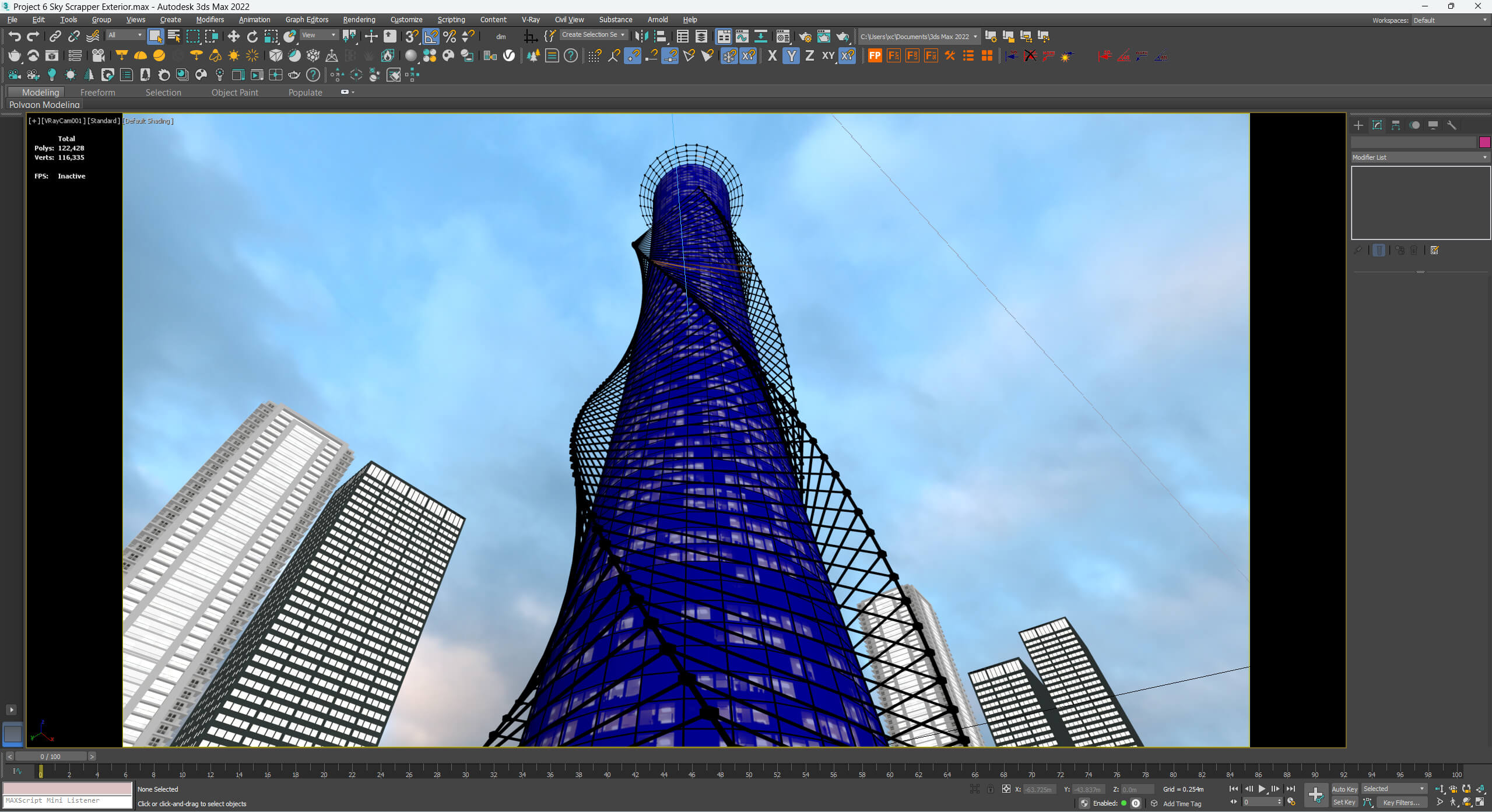
Task: Click the physical camera icon in toolbar
Action: [x=98, y=55]
